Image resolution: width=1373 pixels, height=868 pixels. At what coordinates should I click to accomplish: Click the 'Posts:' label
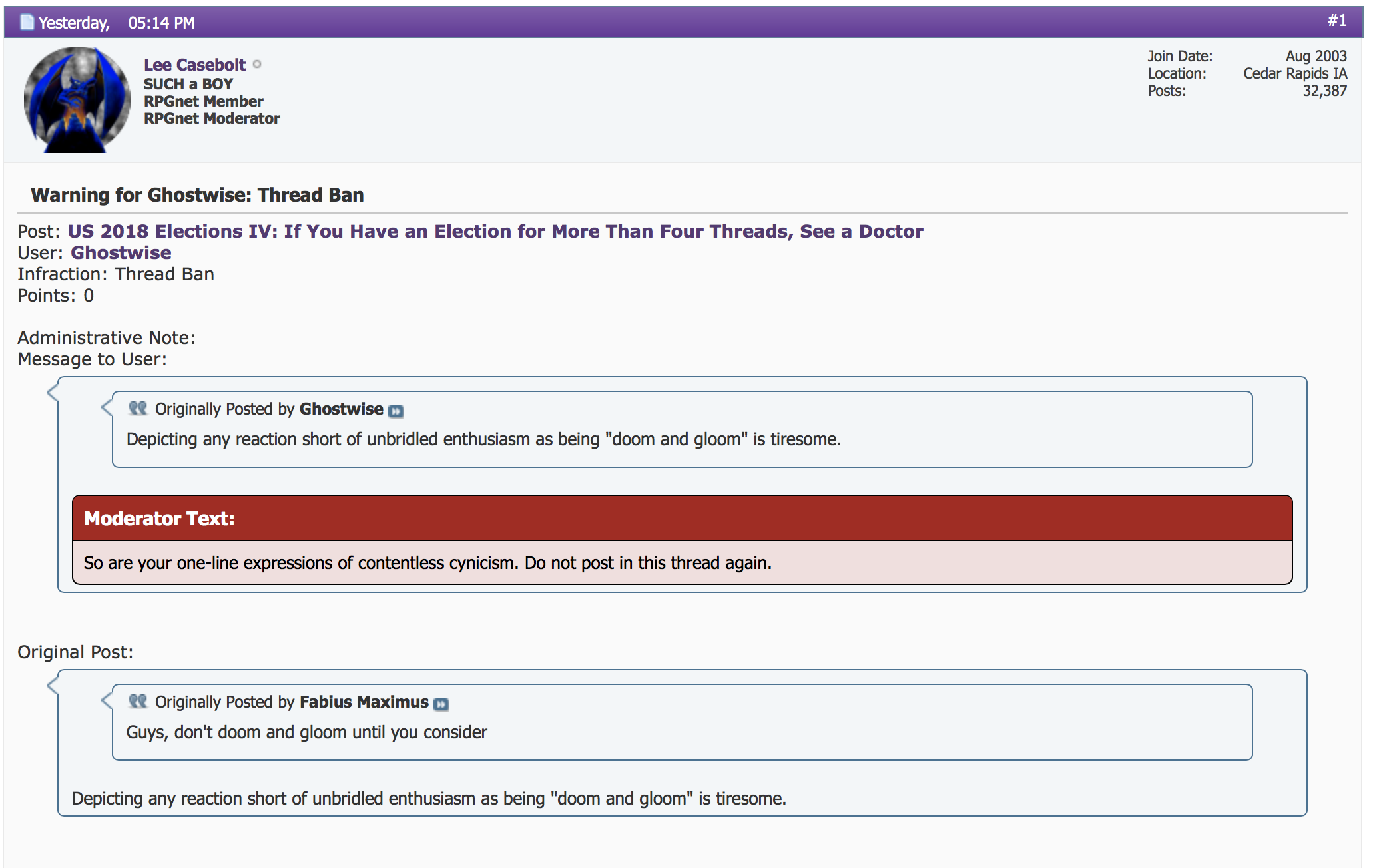click(x=1167, y=91)
